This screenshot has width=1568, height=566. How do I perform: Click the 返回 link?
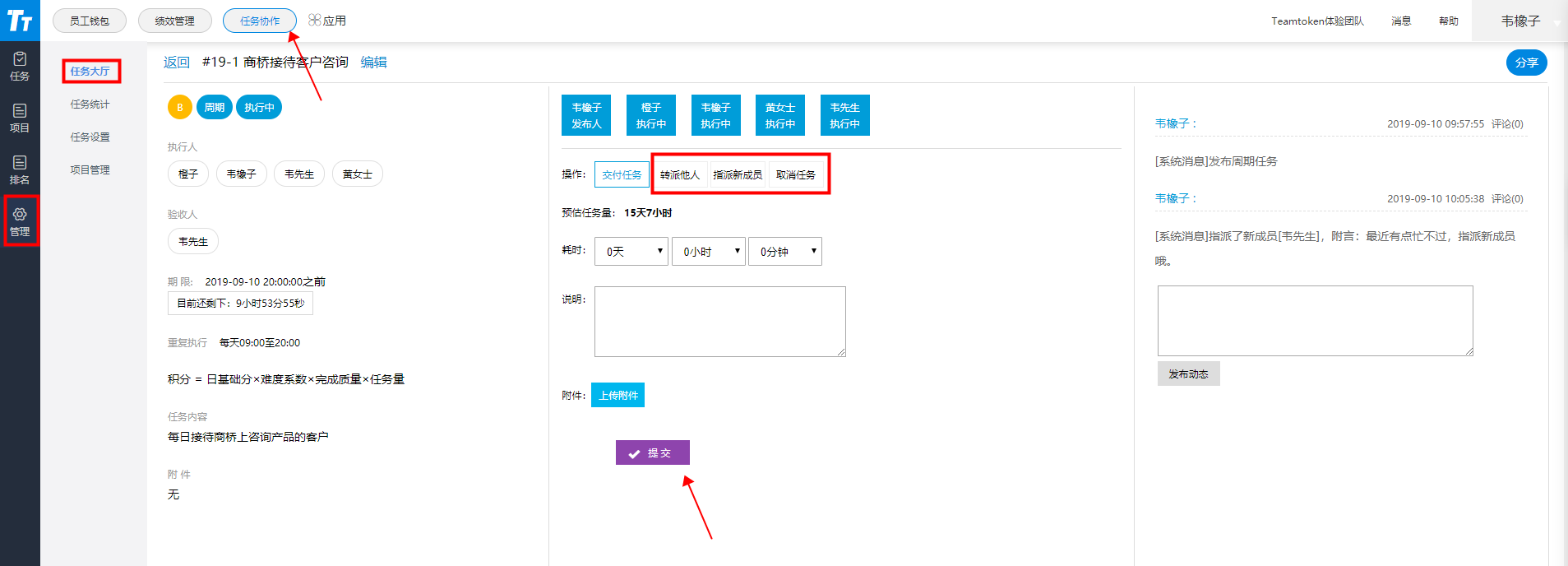click(x=177, y=63)
